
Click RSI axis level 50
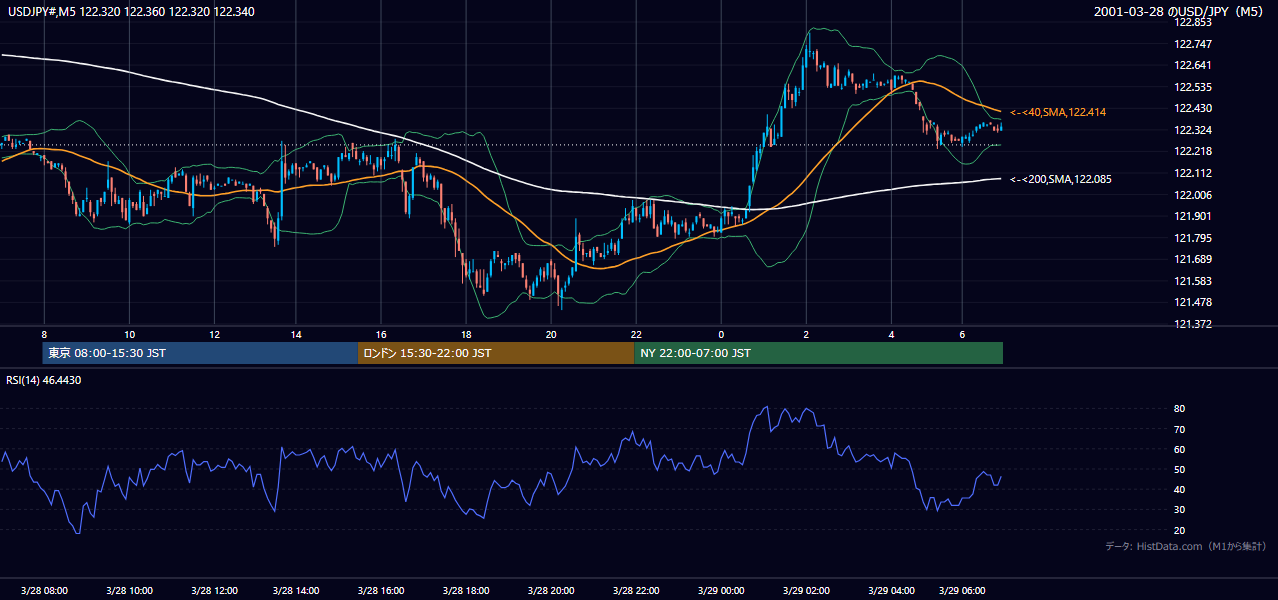pyautogui.click(x=1179, y=469)
